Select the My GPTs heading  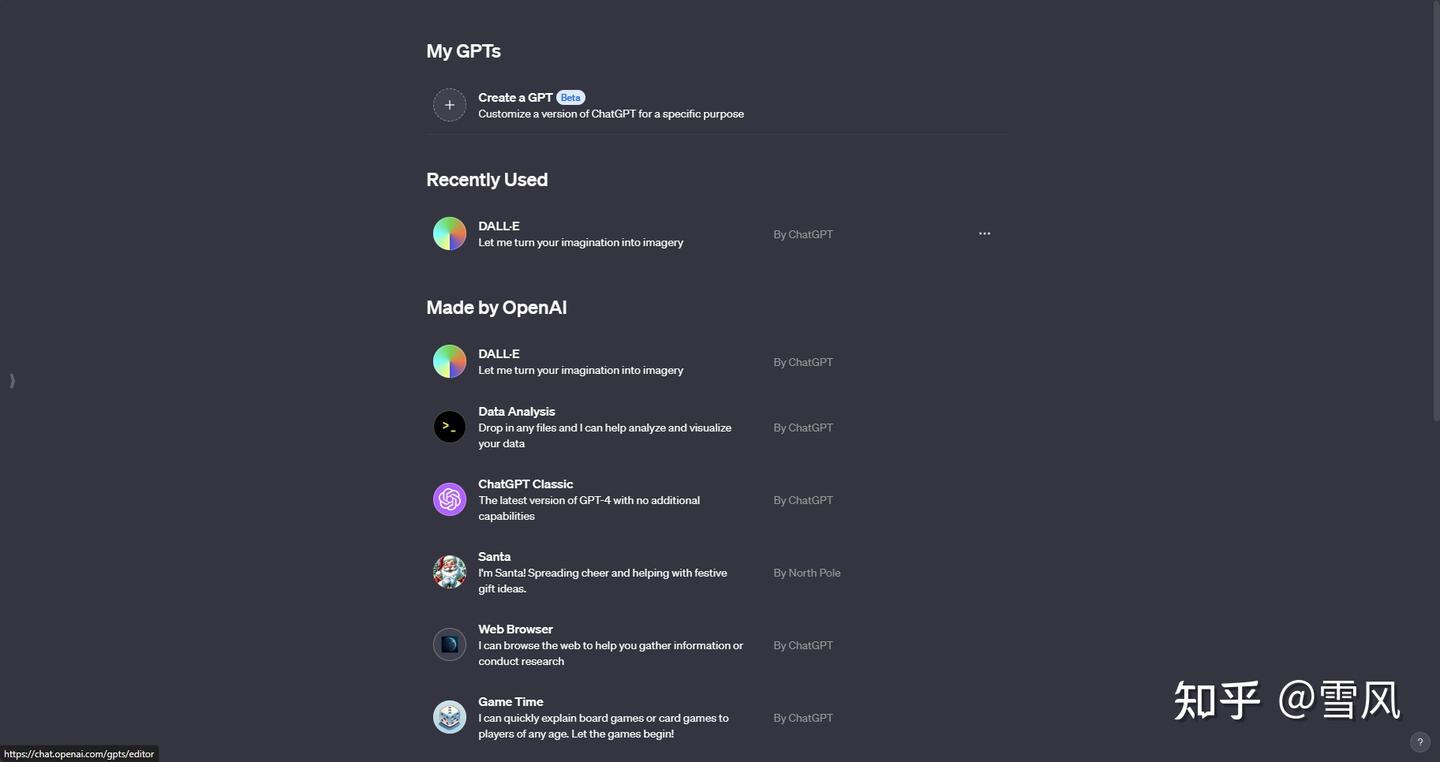[462, 50]
